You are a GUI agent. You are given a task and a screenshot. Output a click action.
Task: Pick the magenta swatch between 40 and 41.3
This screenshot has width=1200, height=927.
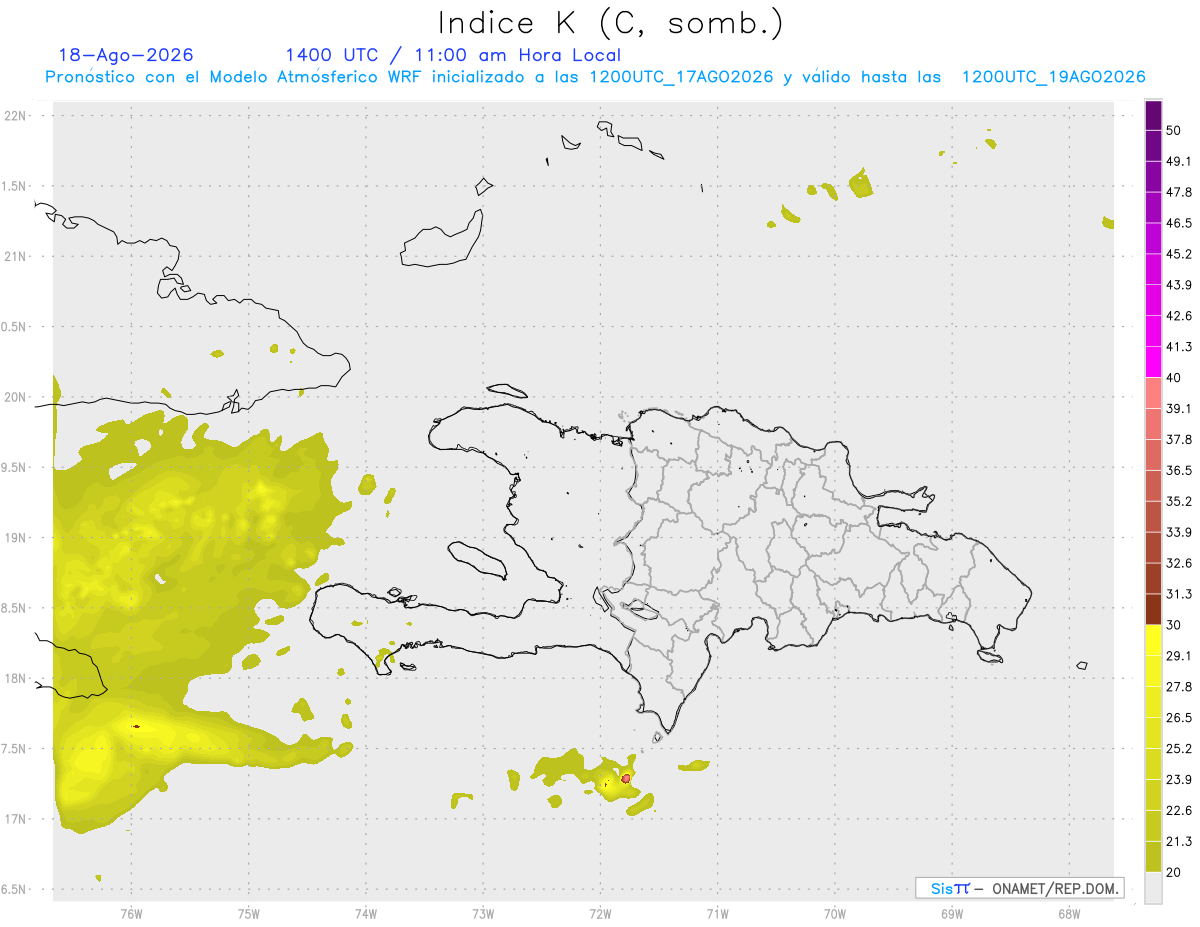(x=1154, y=362)
